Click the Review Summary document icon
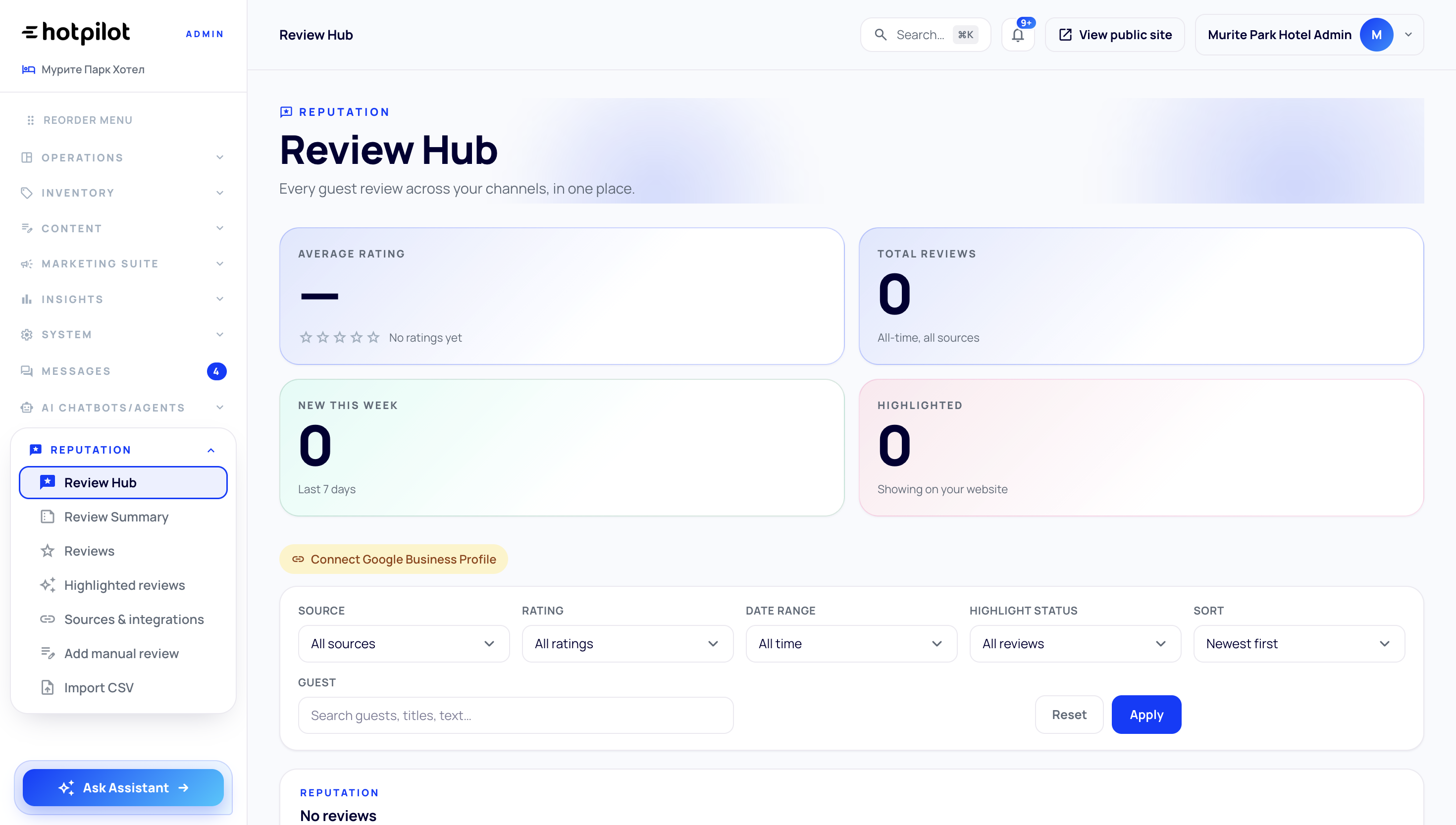1456x825 pixels. click(x=48, y=517)
